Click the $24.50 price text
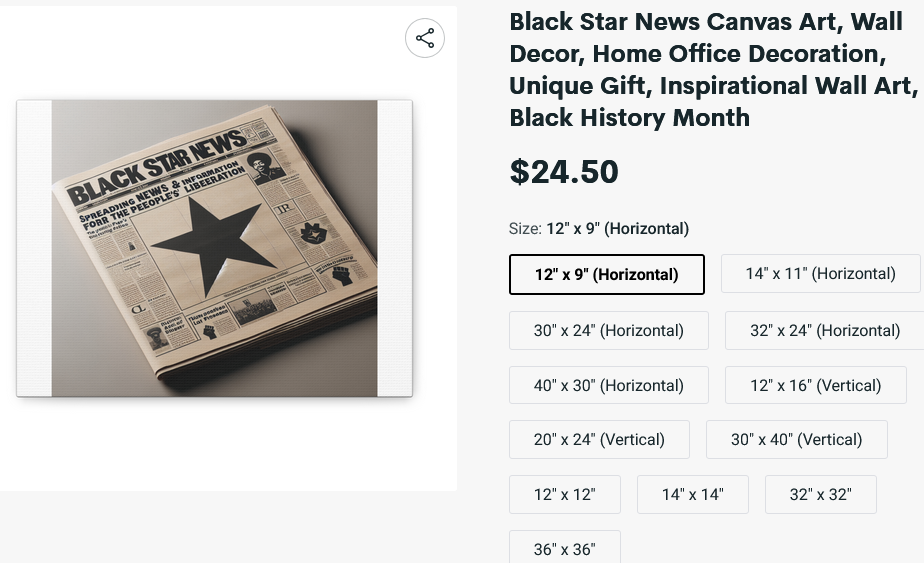This screenshot has width=924, height=563. (x=564, y=172)
